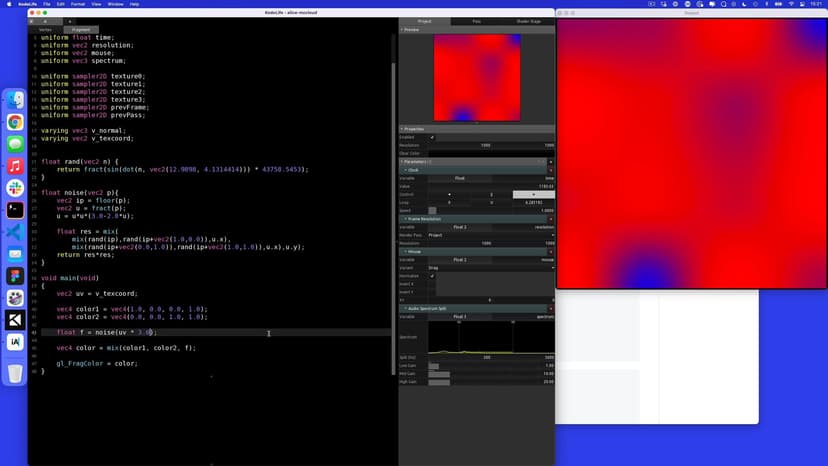Open the Trash in the dock
The image size is (828, 466).
15,373
